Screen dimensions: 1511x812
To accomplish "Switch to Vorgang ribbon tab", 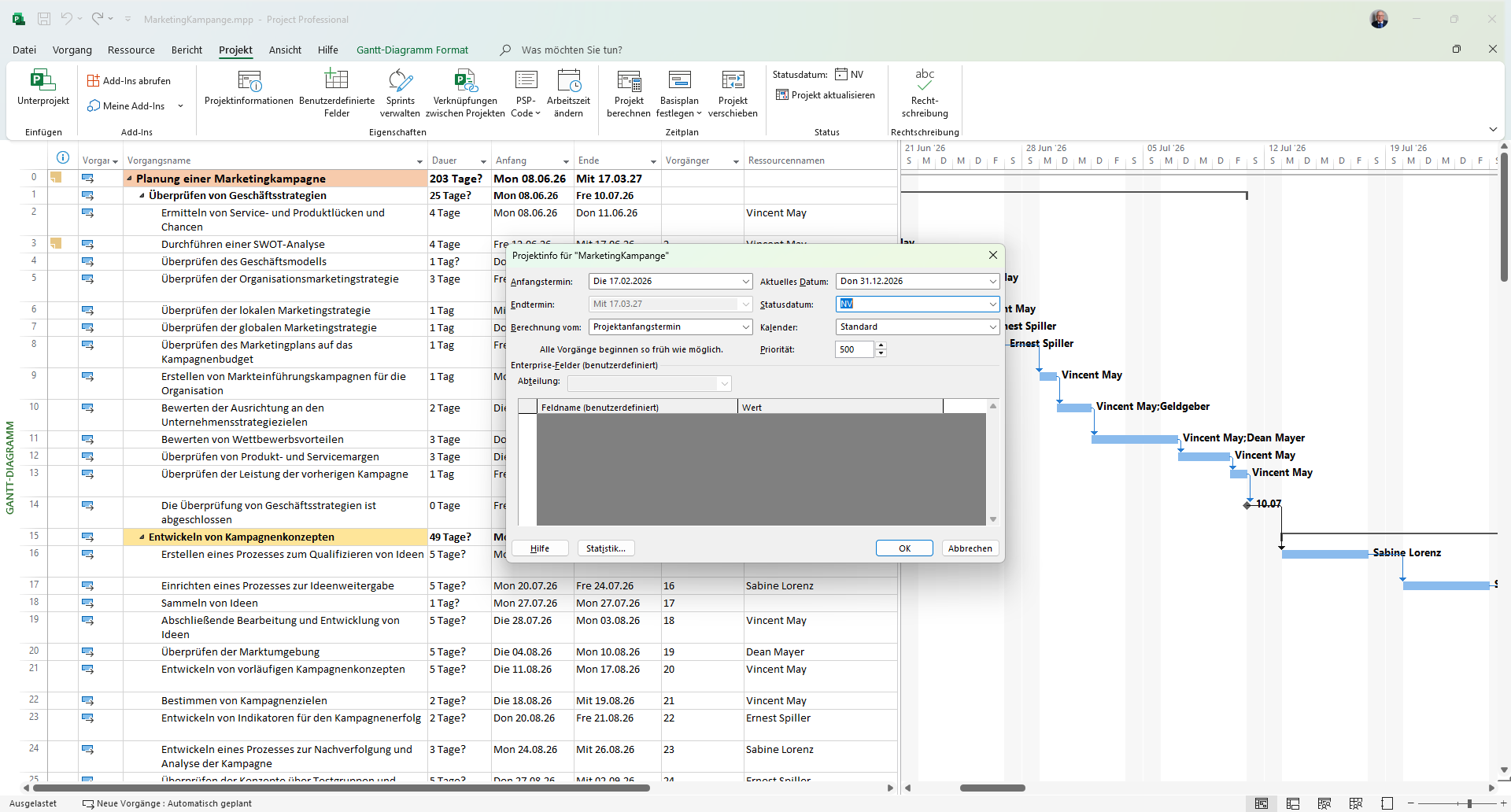I will (x=72, y=50).
